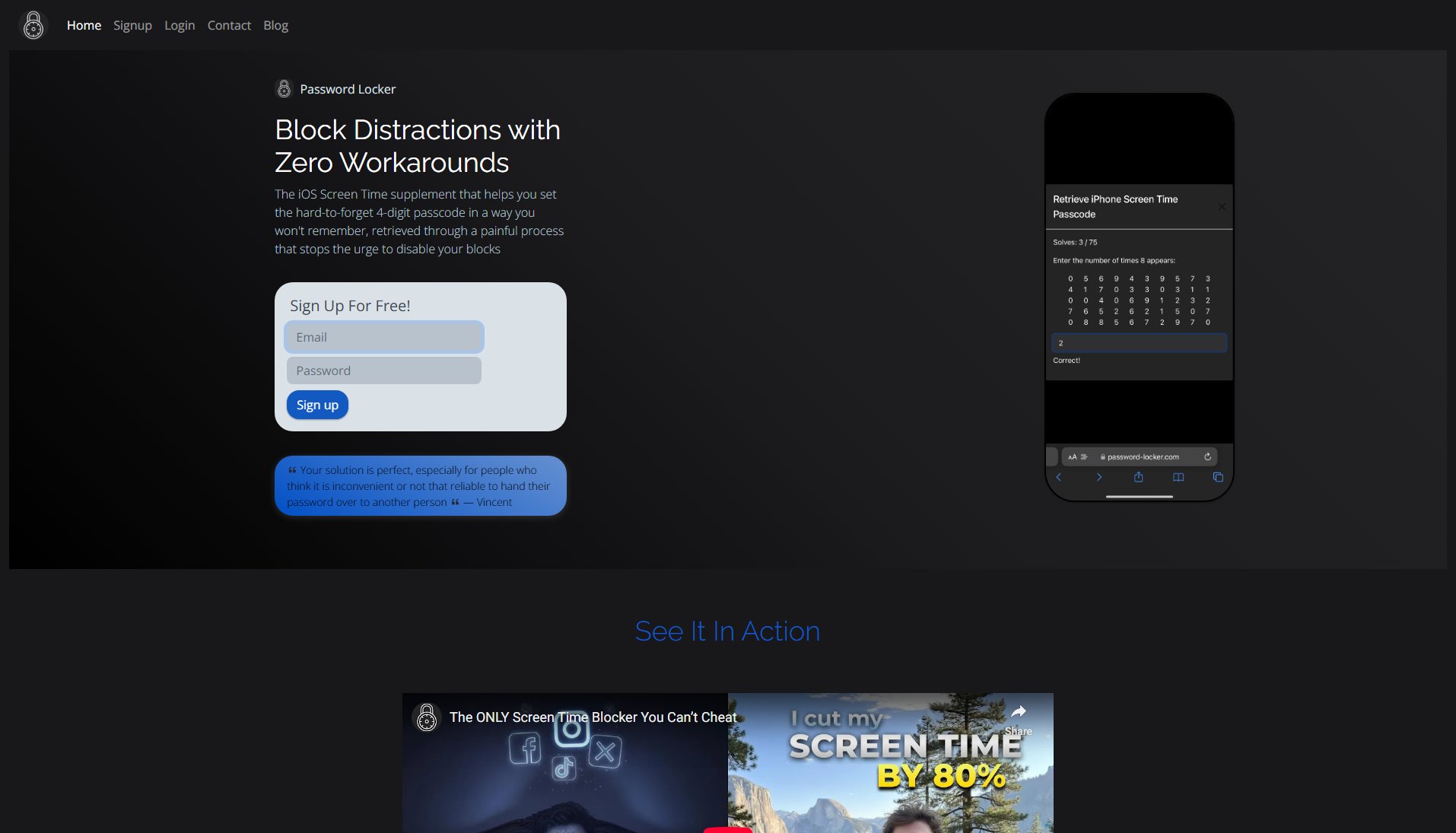
Task: Switch to the Signup page
Action: (x=132, y=25)
